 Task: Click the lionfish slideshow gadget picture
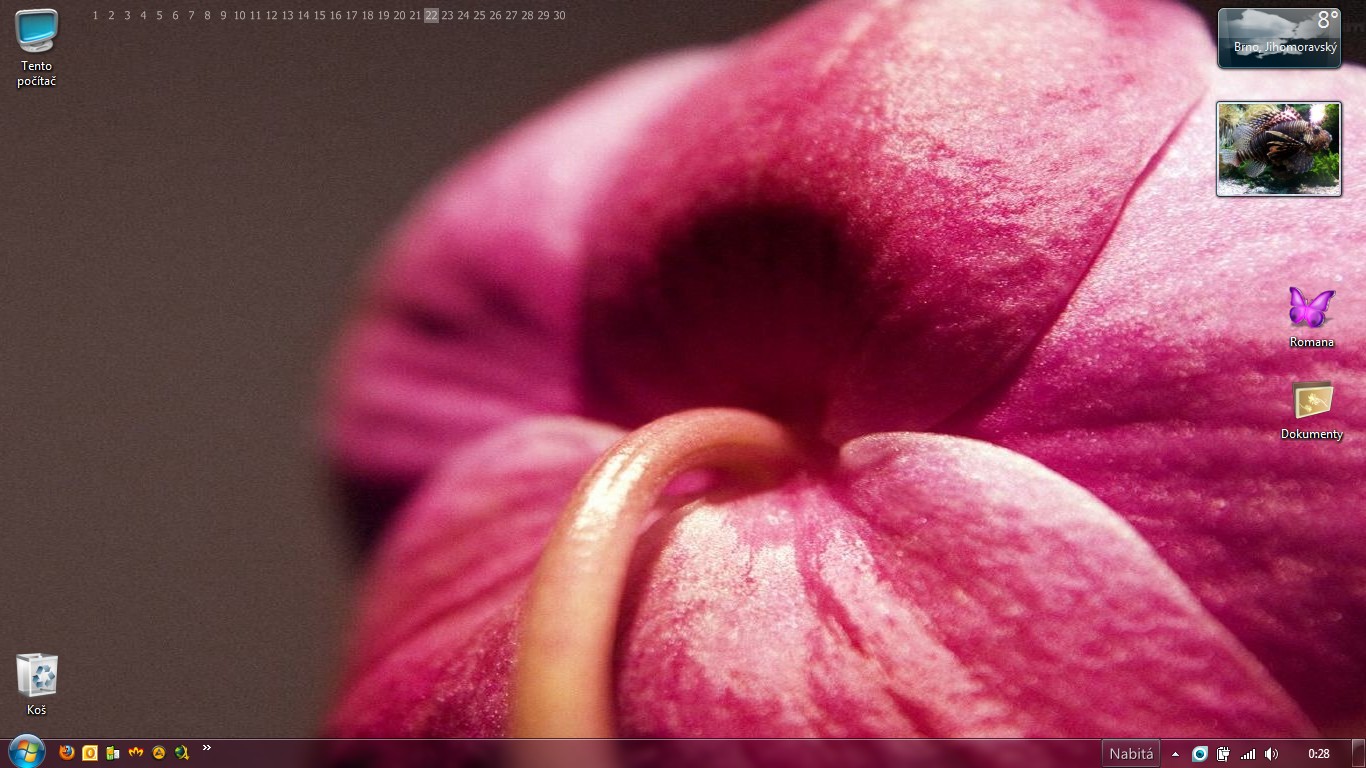1279,149
